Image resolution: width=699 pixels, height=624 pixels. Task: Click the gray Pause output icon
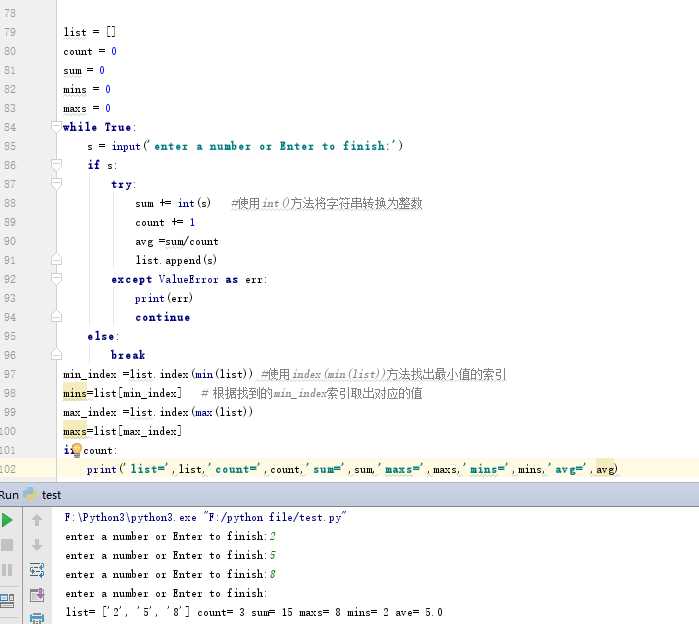[7, 570]
